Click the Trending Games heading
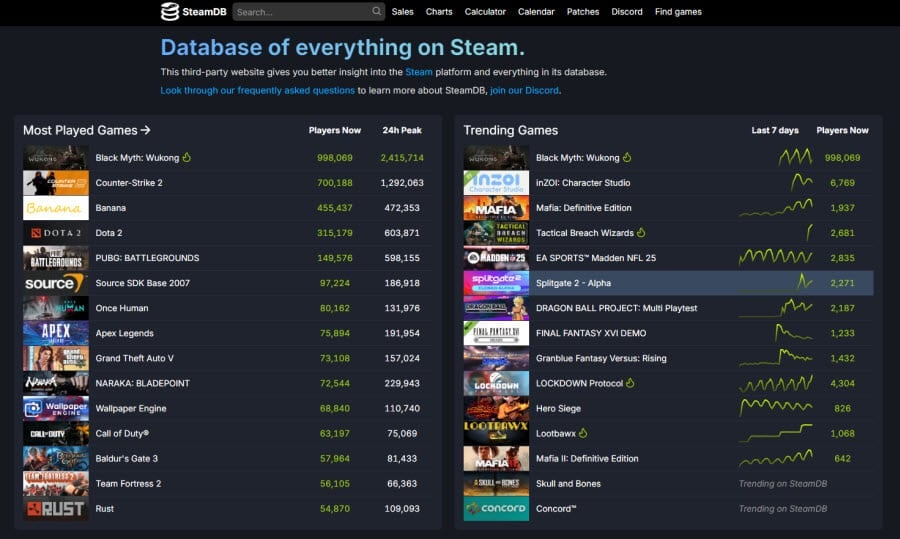Viewport: 900px width, 539px height. click(x=511, y=130)
